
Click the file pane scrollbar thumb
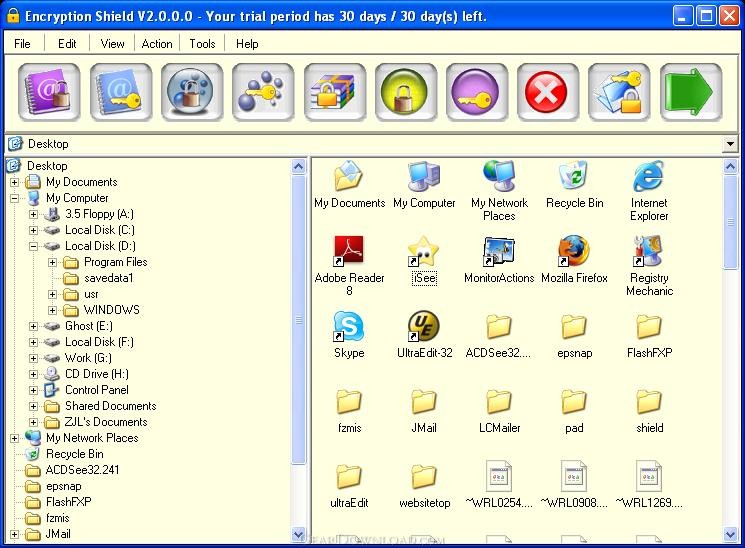(x=730, y=222)
